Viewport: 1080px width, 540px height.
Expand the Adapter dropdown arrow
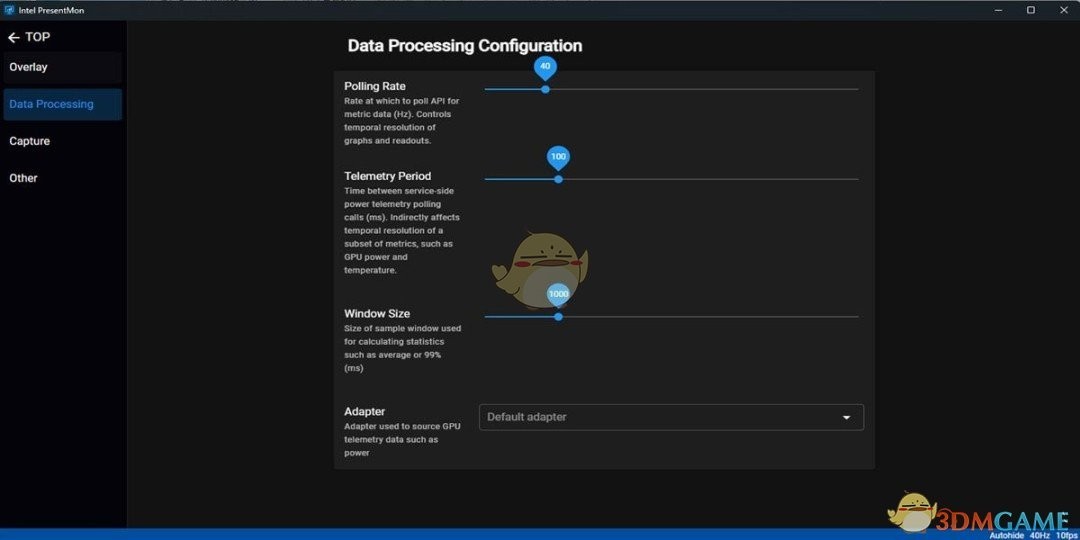click(846, 417)
